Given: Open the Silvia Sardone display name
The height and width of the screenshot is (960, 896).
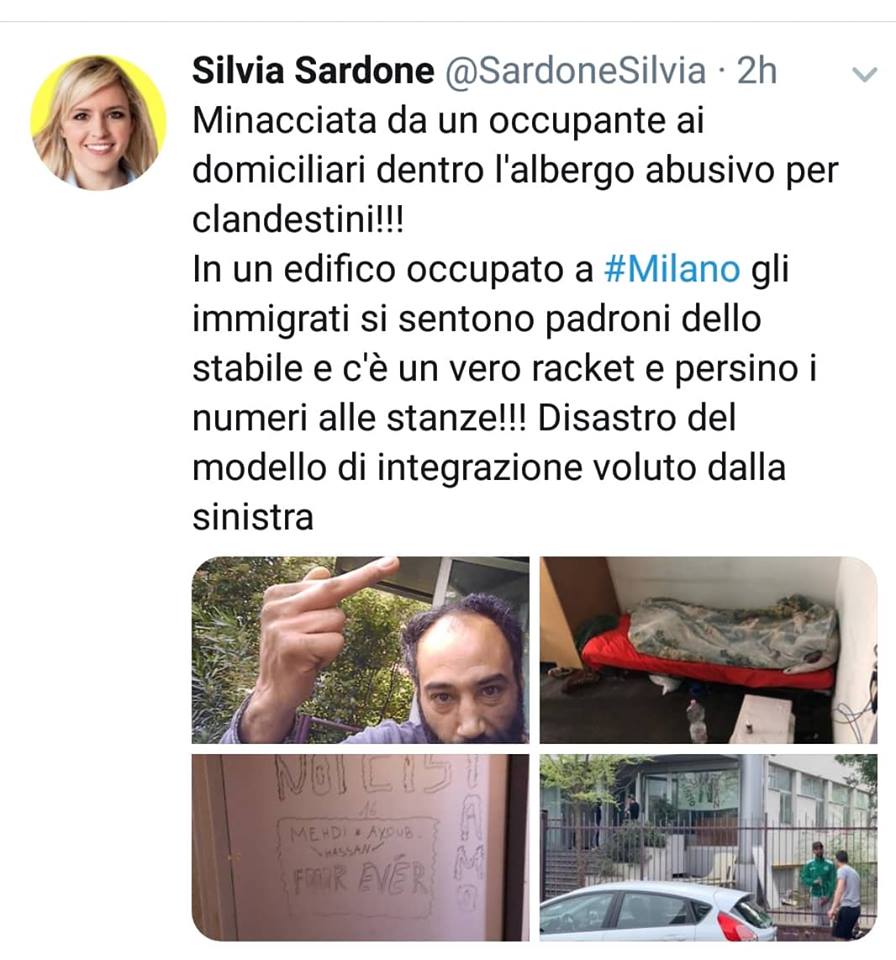Looking at the screenshot, I should click(x=313, y=70).
